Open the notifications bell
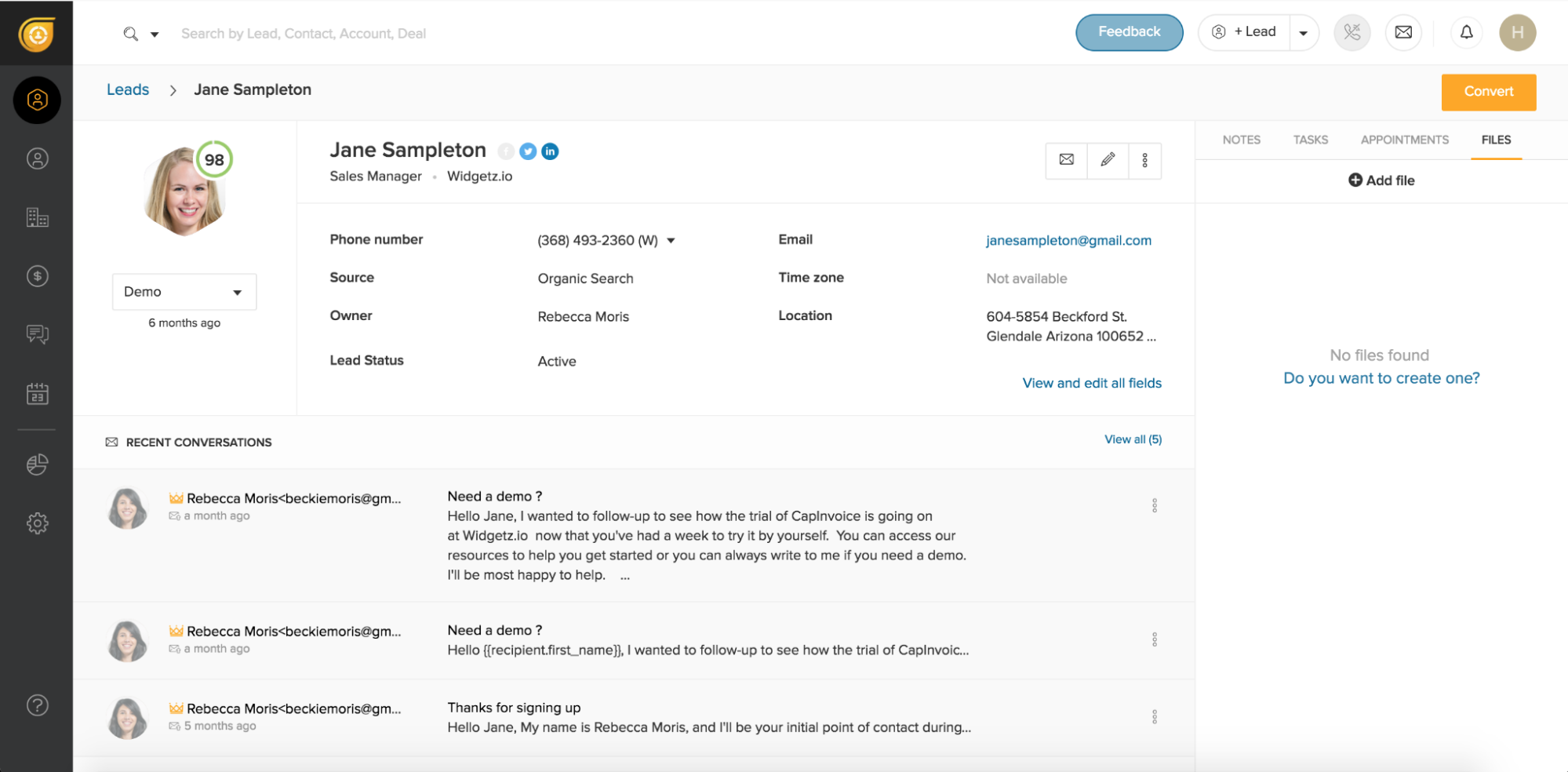1568x772 pixels. pyautogui.click(x=1466, y=32)
